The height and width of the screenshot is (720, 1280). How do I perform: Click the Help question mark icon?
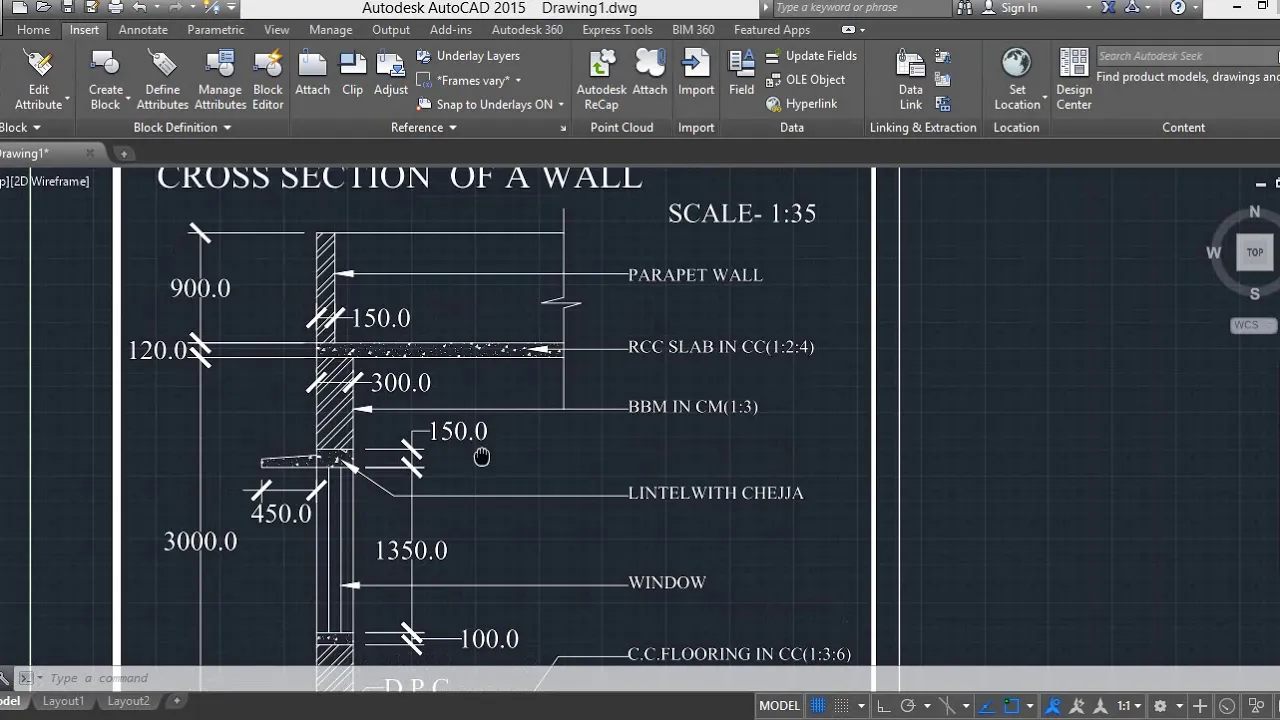pos(1178,7)
